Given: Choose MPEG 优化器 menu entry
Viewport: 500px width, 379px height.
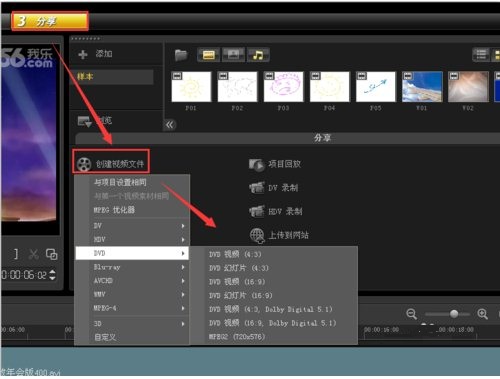Looking at the screenshot, I should coord(132,210).
